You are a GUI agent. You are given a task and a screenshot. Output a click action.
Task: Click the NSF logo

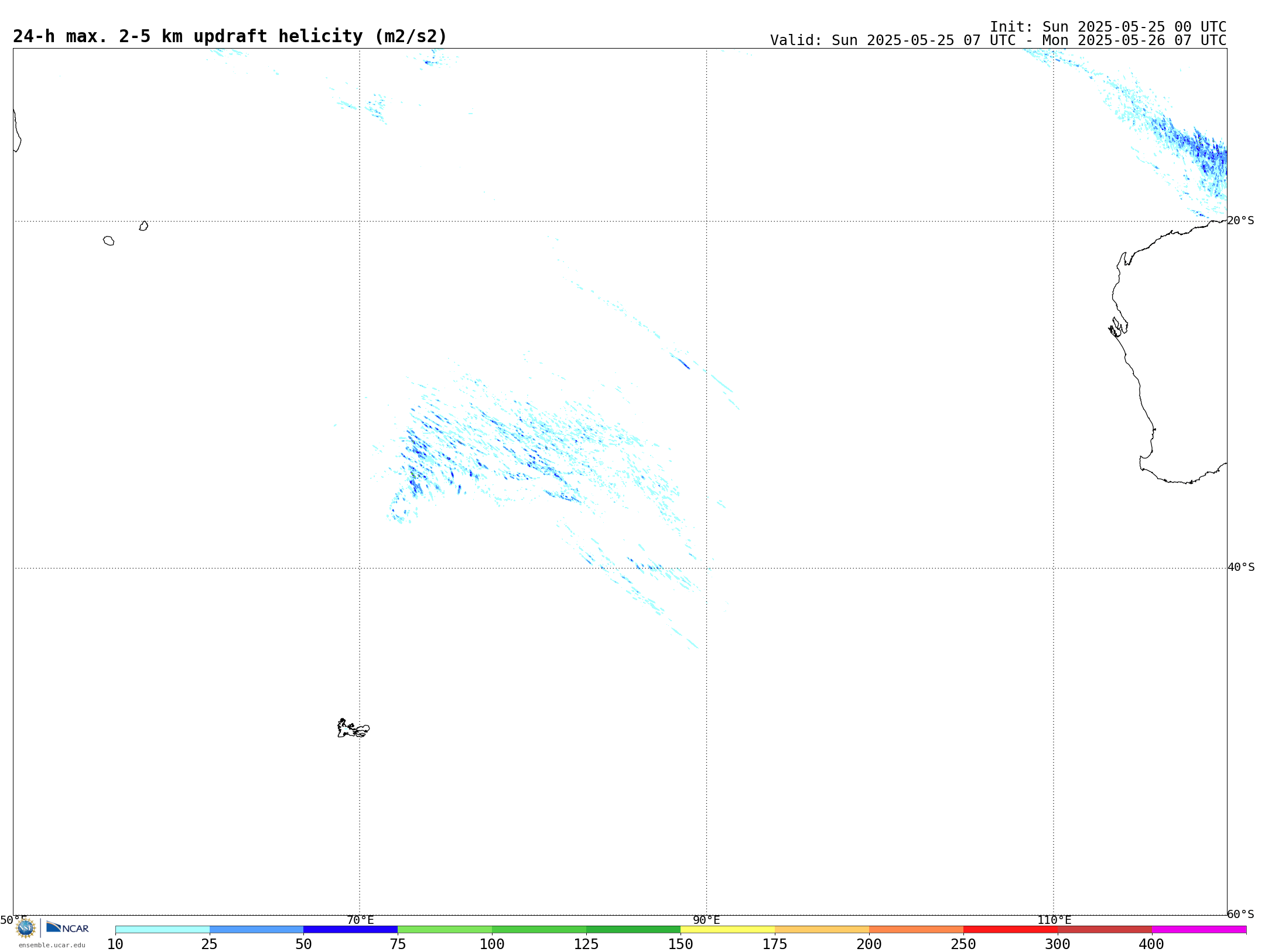(25, 927)
